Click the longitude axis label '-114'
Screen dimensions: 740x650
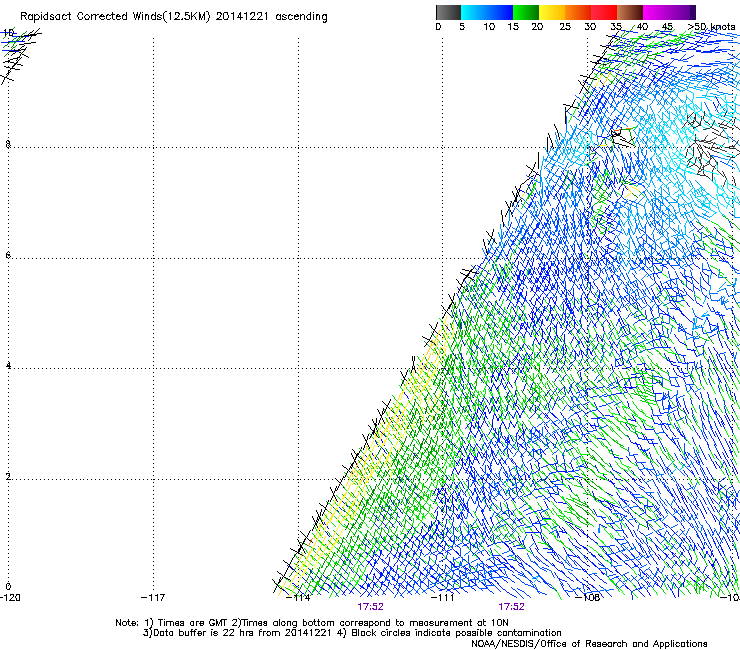(x=299, y=598)
